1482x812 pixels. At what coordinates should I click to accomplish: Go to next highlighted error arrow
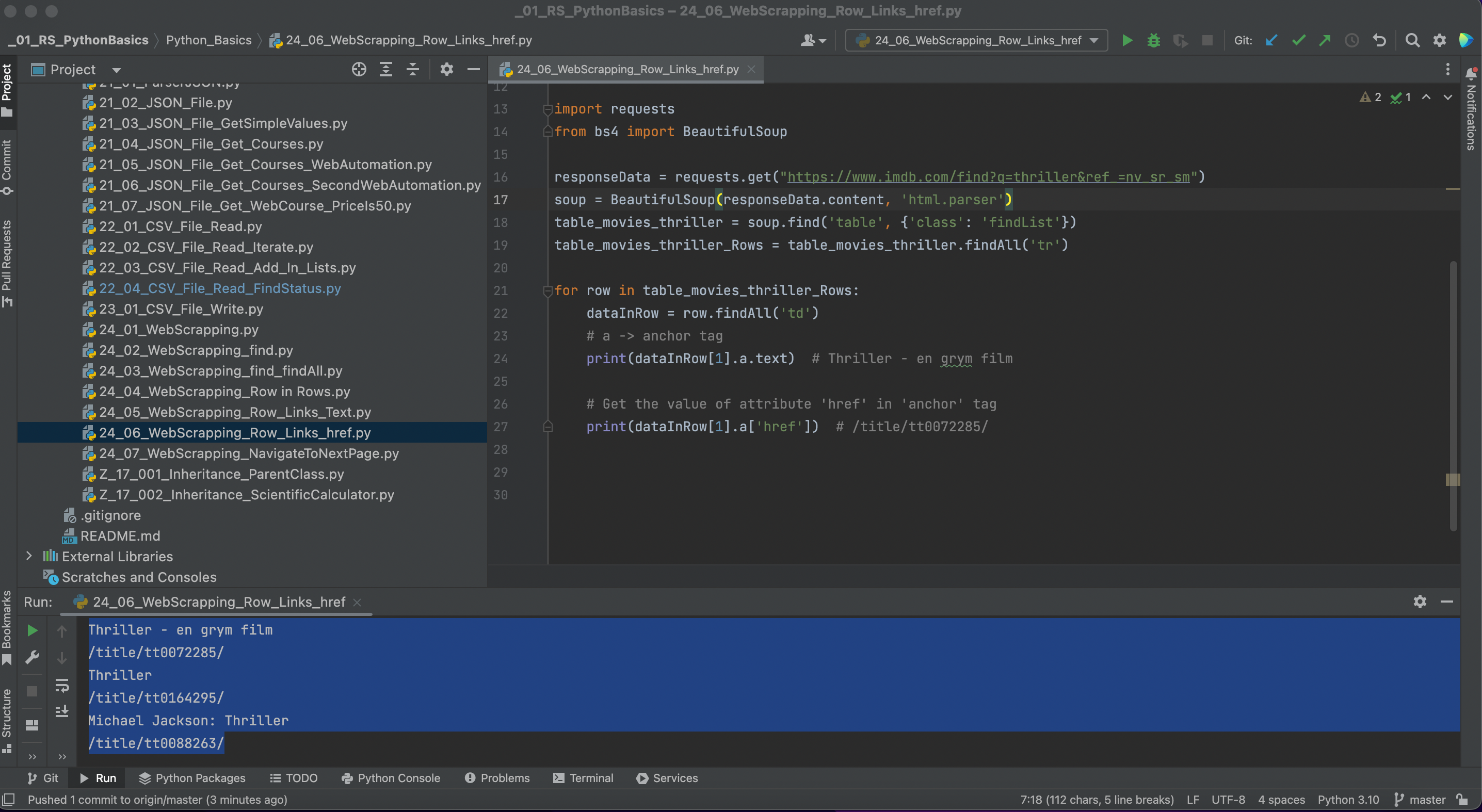point(1447,97)
